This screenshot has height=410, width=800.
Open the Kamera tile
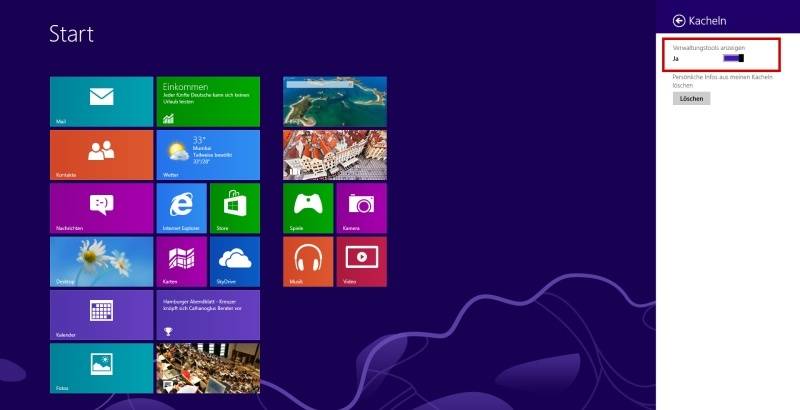point(362,208)
